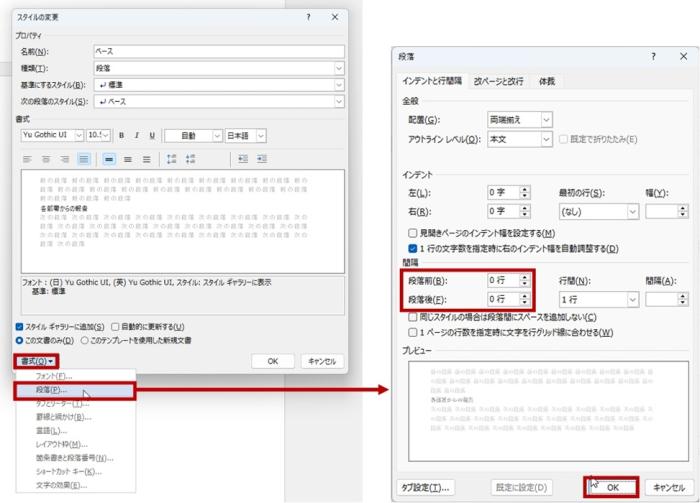
Task: Toggle Underline in the style formatting row
Action: tap(150, 135)
